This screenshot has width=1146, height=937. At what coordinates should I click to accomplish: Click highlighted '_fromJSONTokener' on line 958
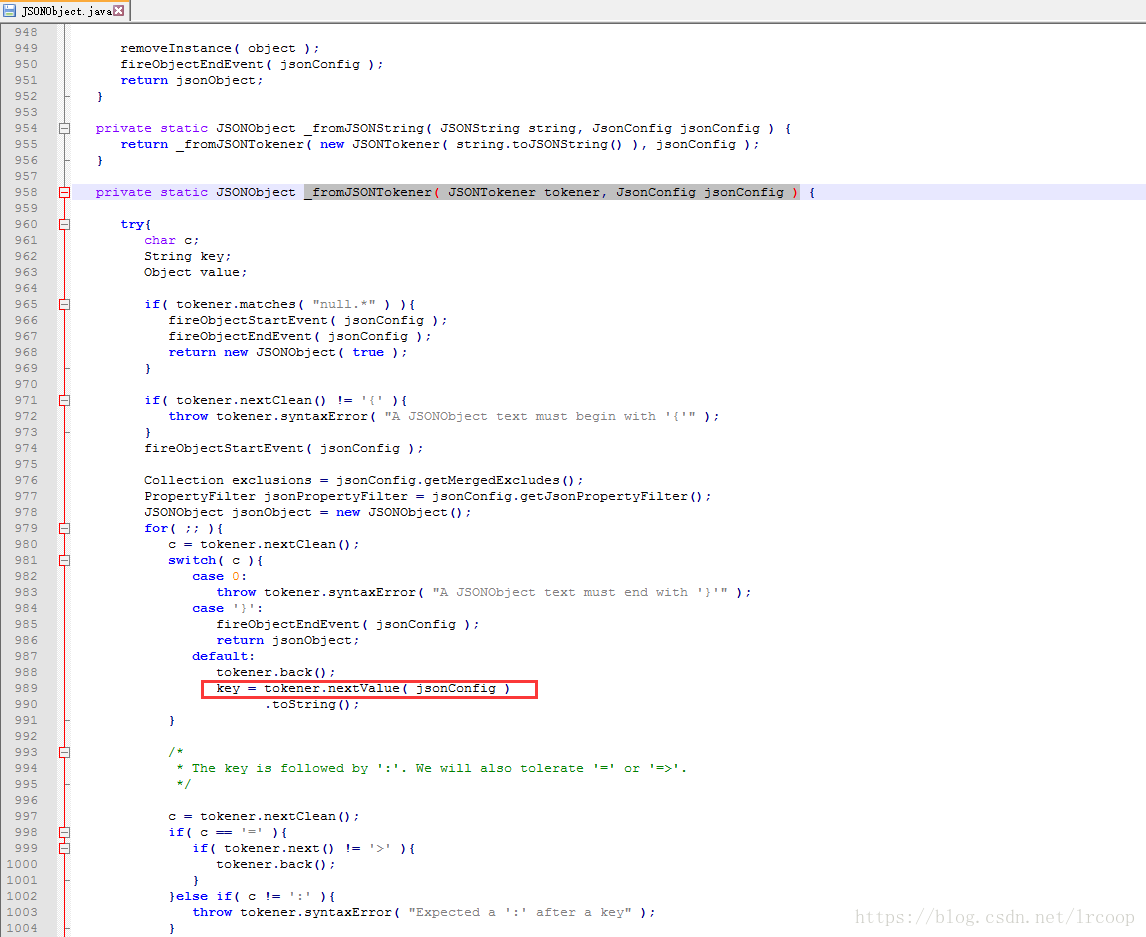coord(368,192)
